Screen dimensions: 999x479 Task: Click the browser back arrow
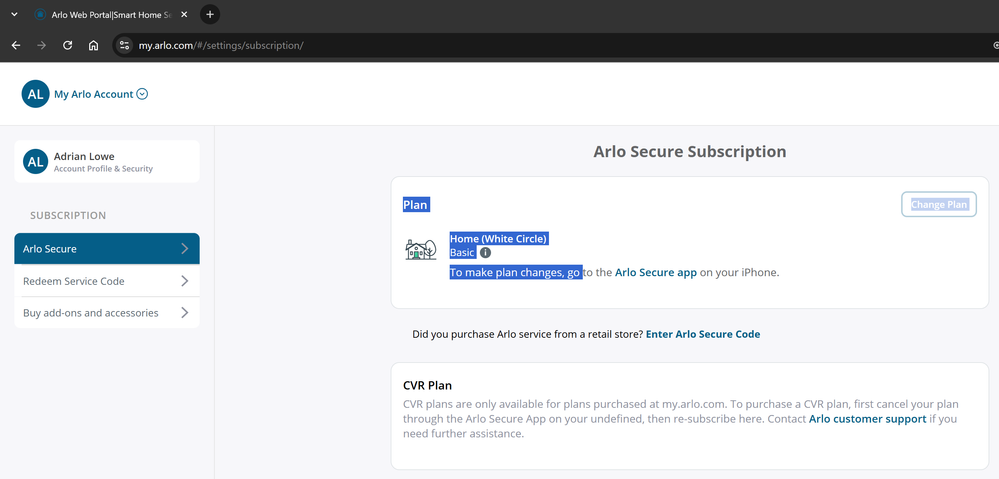(16, 45)
